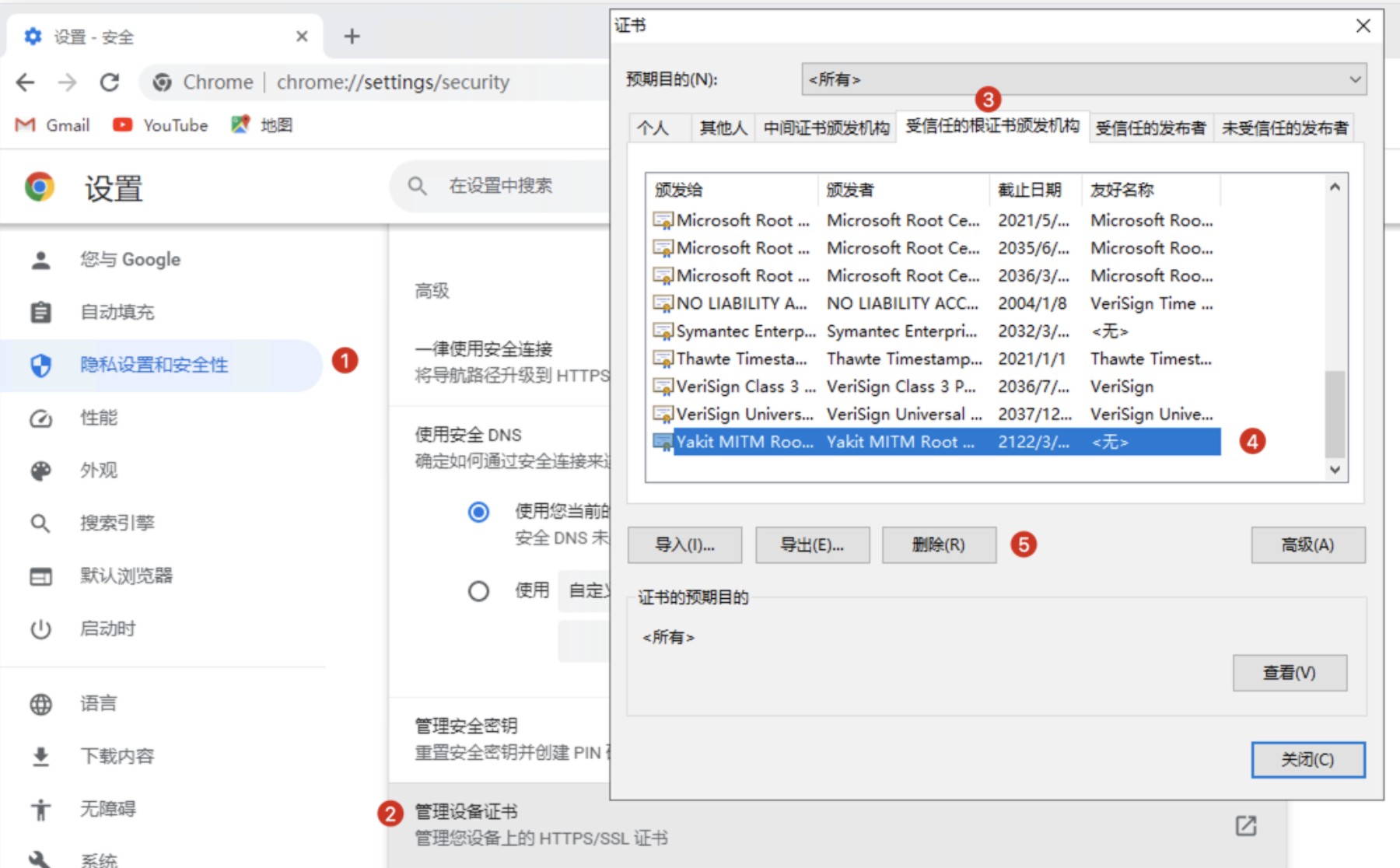
Task: Switch to the 中间证书颁发机构 tab
Action: point(825,128)
